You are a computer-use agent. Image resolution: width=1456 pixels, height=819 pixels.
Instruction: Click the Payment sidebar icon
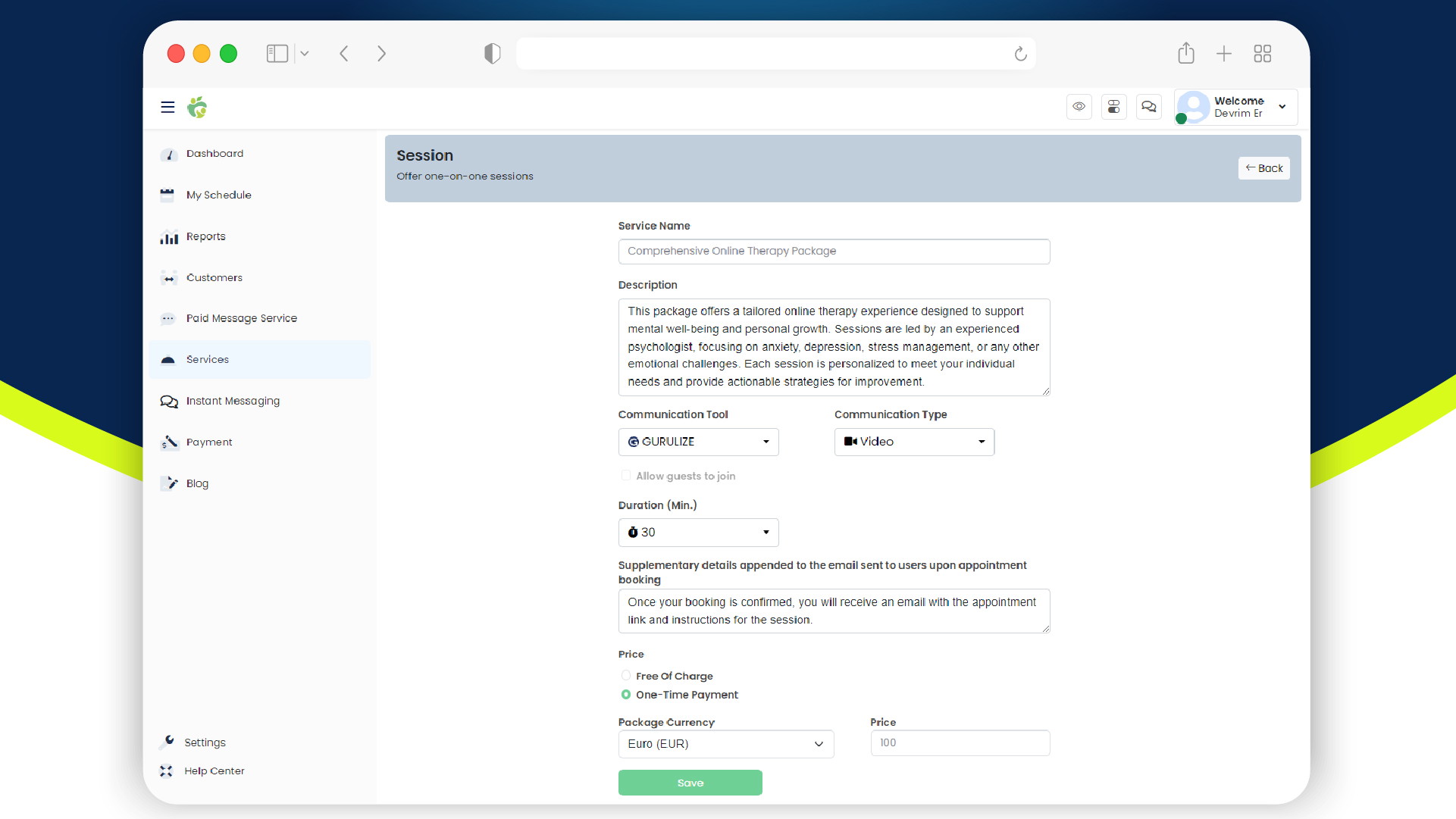[169, 442]
